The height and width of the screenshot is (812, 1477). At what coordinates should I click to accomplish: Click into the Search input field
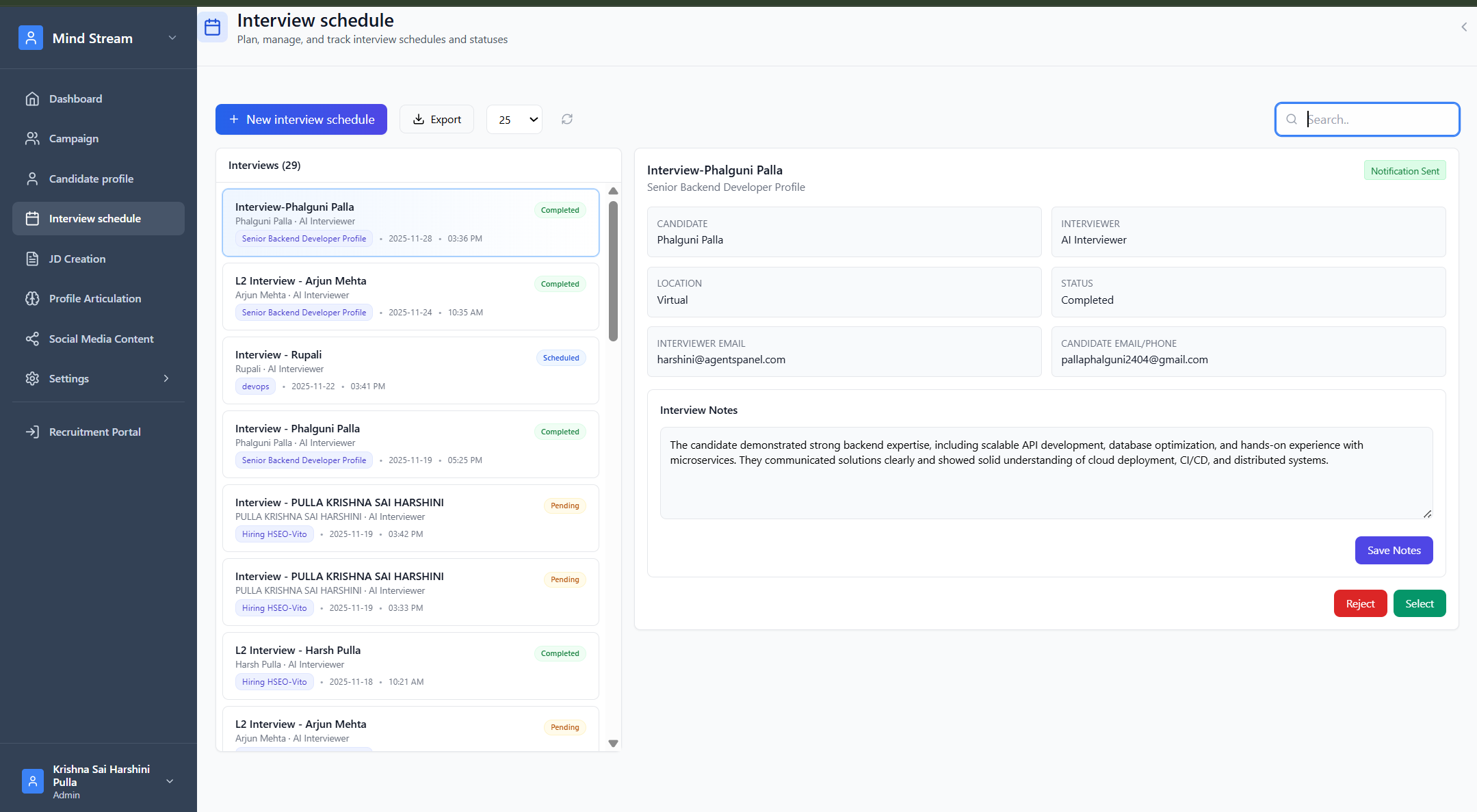click(x=1376, y=120)
